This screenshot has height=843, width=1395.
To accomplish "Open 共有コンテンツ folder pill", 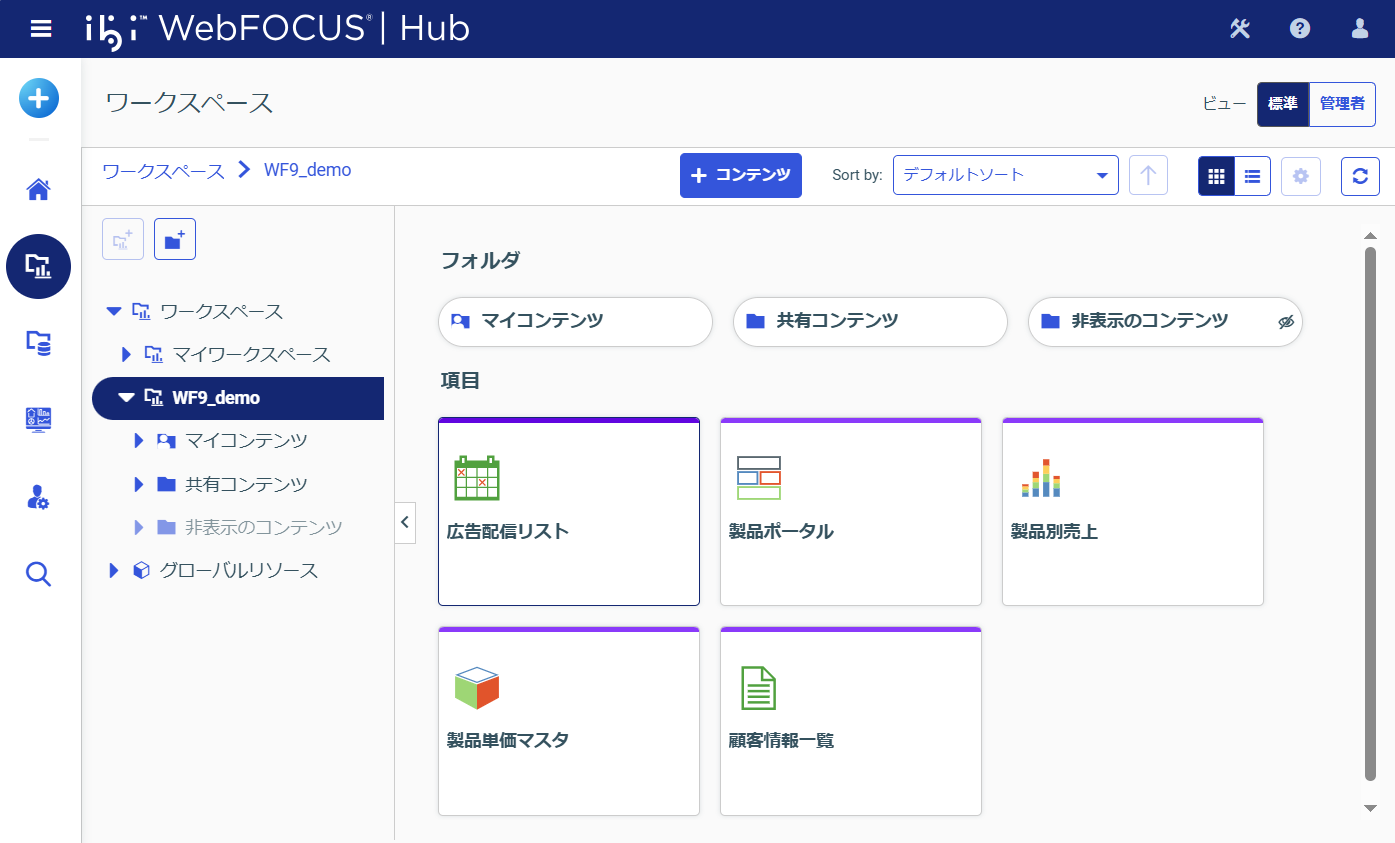I will 870,322.
